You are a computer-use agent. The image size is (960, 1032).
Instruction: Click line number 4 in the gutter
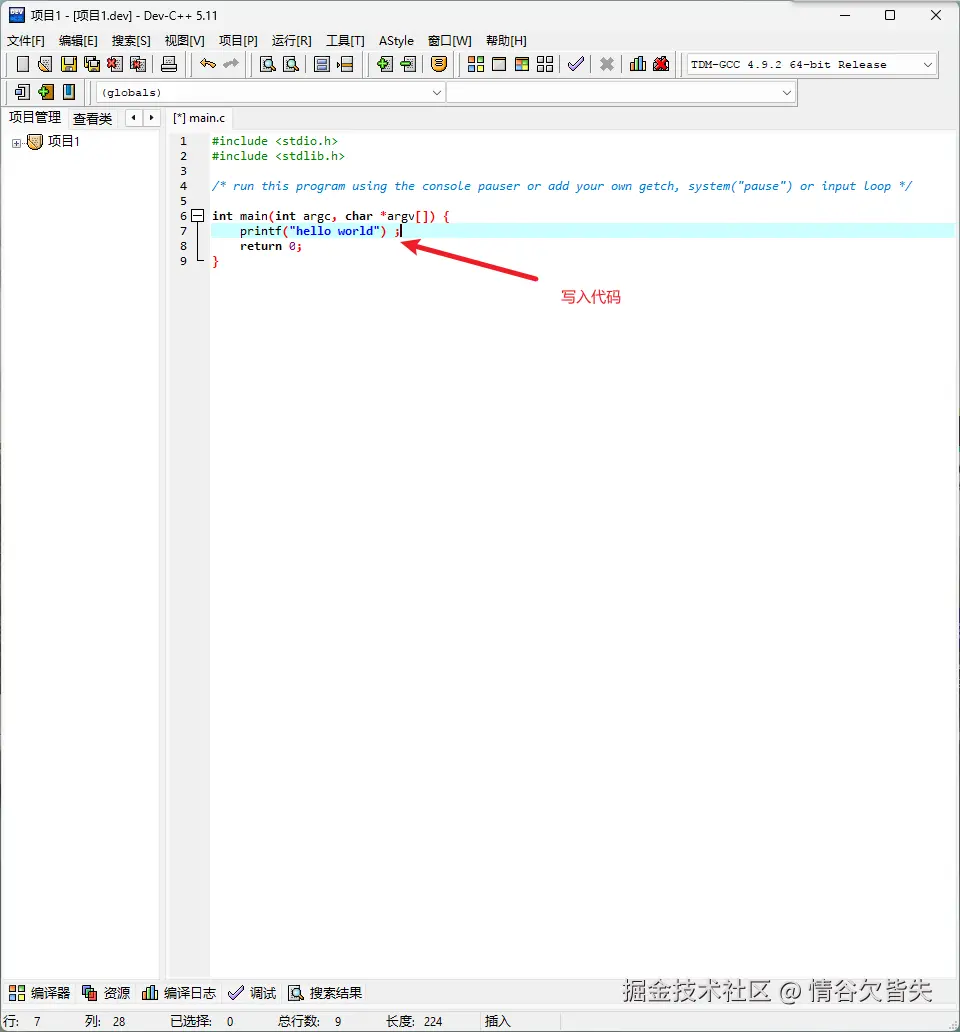tap(184, 186)
